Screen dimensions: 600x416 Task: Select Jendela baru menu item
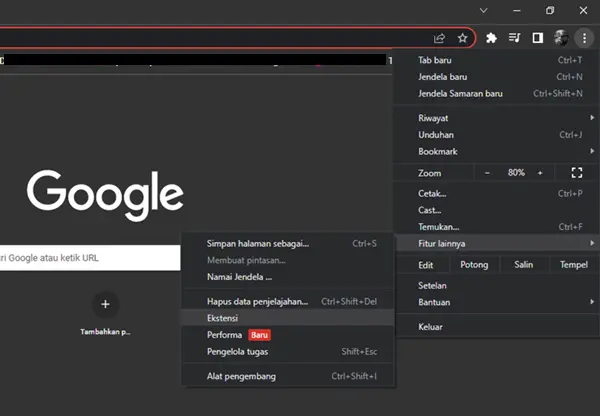click(496, 77)
